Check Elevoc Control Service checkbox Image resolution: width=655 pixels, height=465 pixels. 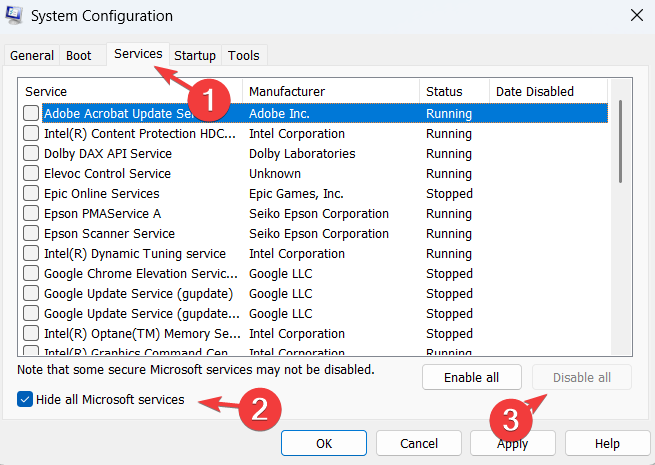pos(31,174)
